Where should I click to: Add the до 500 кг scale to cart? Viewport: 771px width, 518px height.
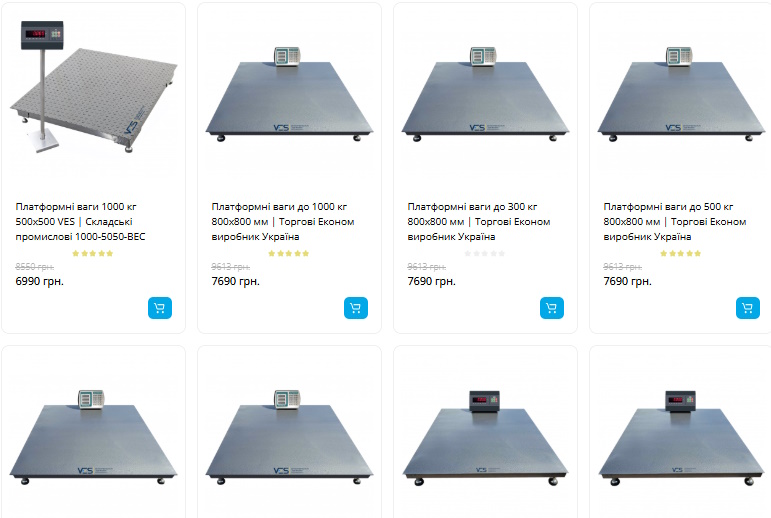click(748, 308)
